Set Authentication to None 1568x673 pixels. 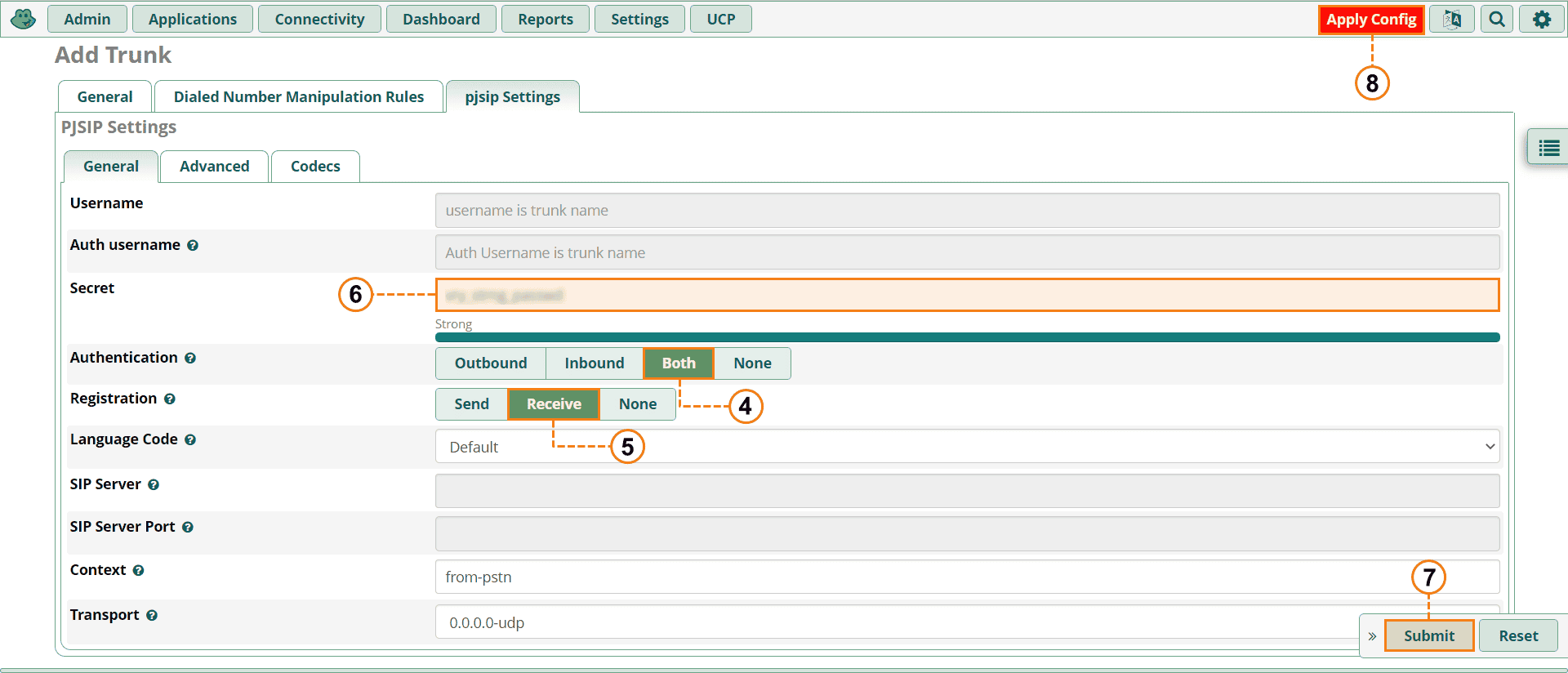tap(752, 363)
